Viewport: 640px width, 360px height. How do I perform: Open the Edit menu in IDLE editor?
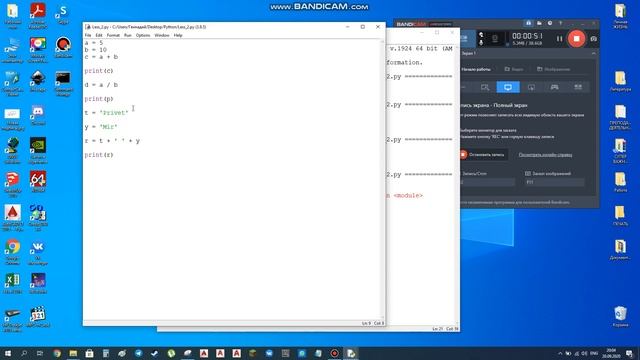(x=99, y=36)
